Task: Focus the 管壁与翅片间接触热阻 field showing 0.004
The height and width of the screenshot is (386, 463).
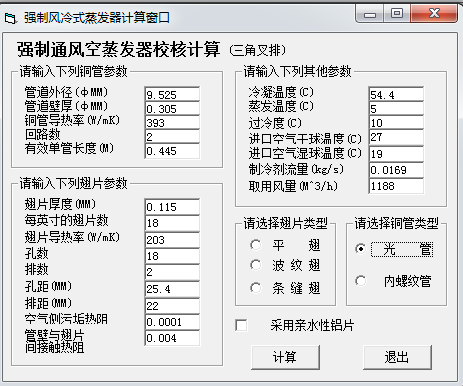Action: coord(172,338)
